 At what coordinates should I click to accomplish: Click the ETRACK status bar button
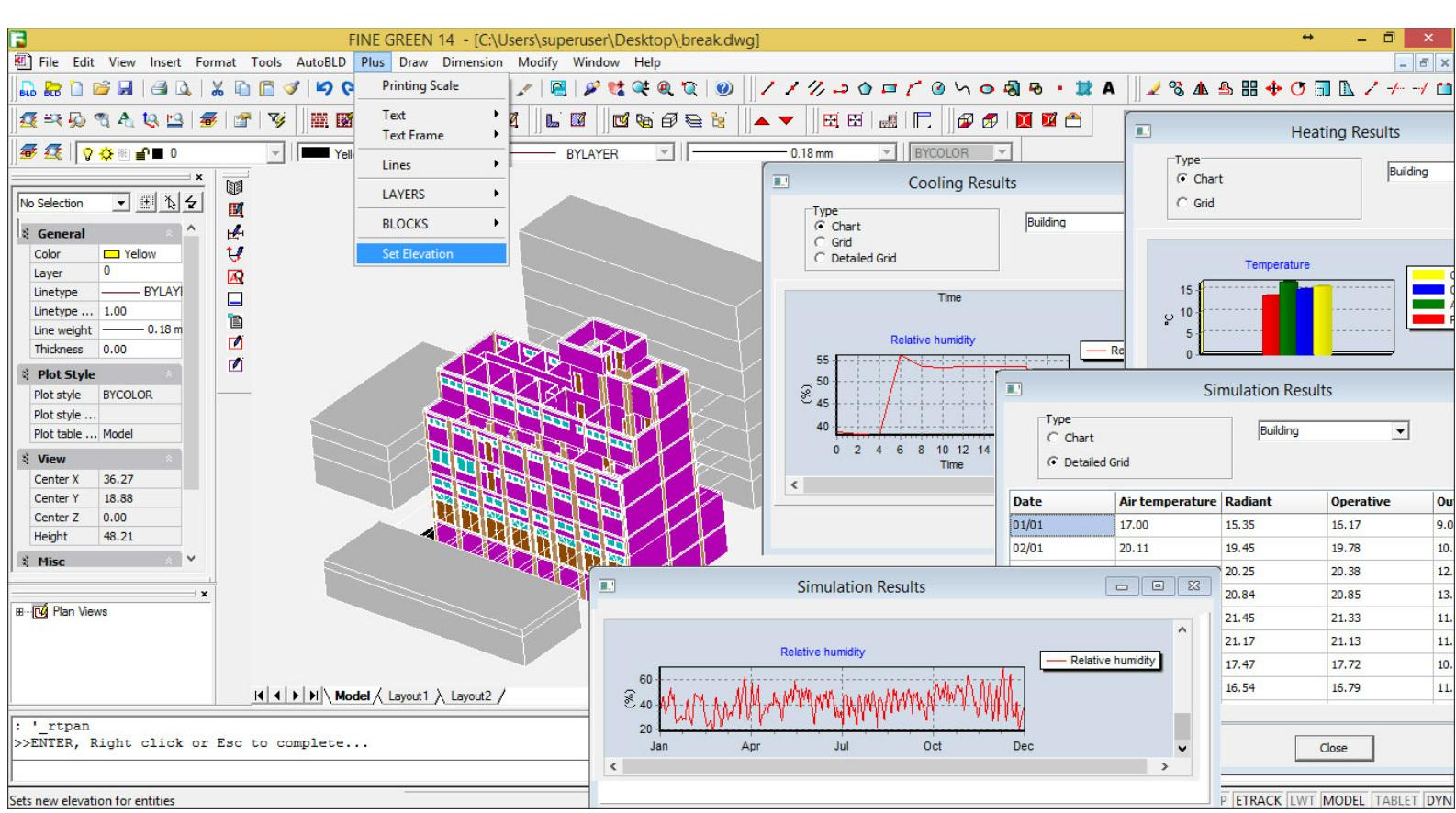pos(1258,800)
